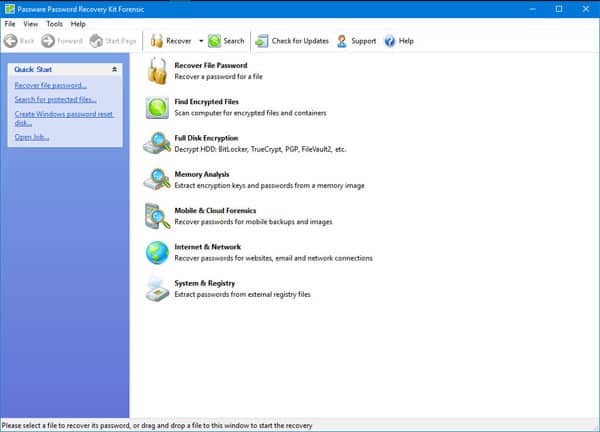Click 'Recover passwords for websites, email' description
This screenshot has width=600, height=432.
click(274, 258)
